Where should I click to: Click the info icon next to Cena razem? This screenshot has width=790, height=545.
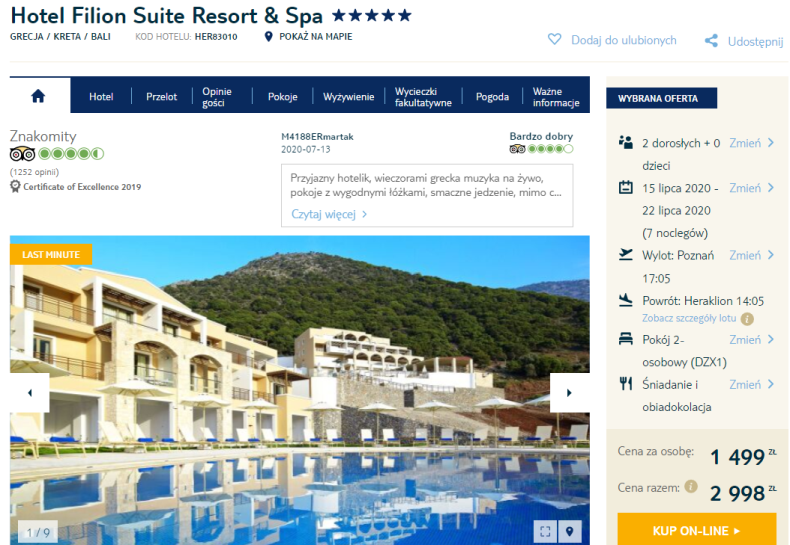pos(691,487)
